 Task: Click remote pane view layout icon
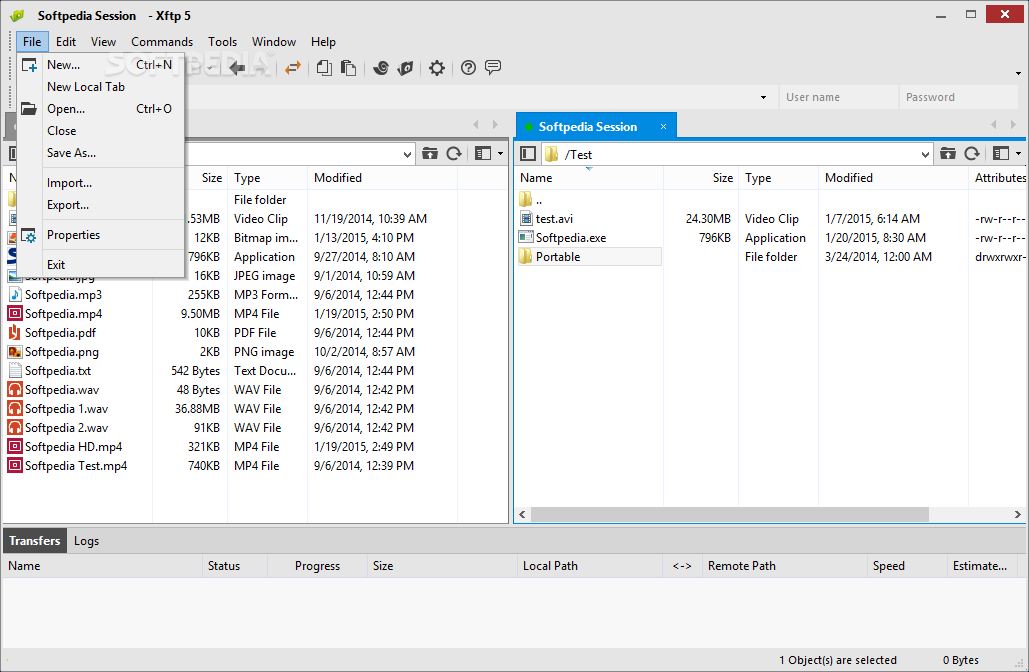(1001, 154)
